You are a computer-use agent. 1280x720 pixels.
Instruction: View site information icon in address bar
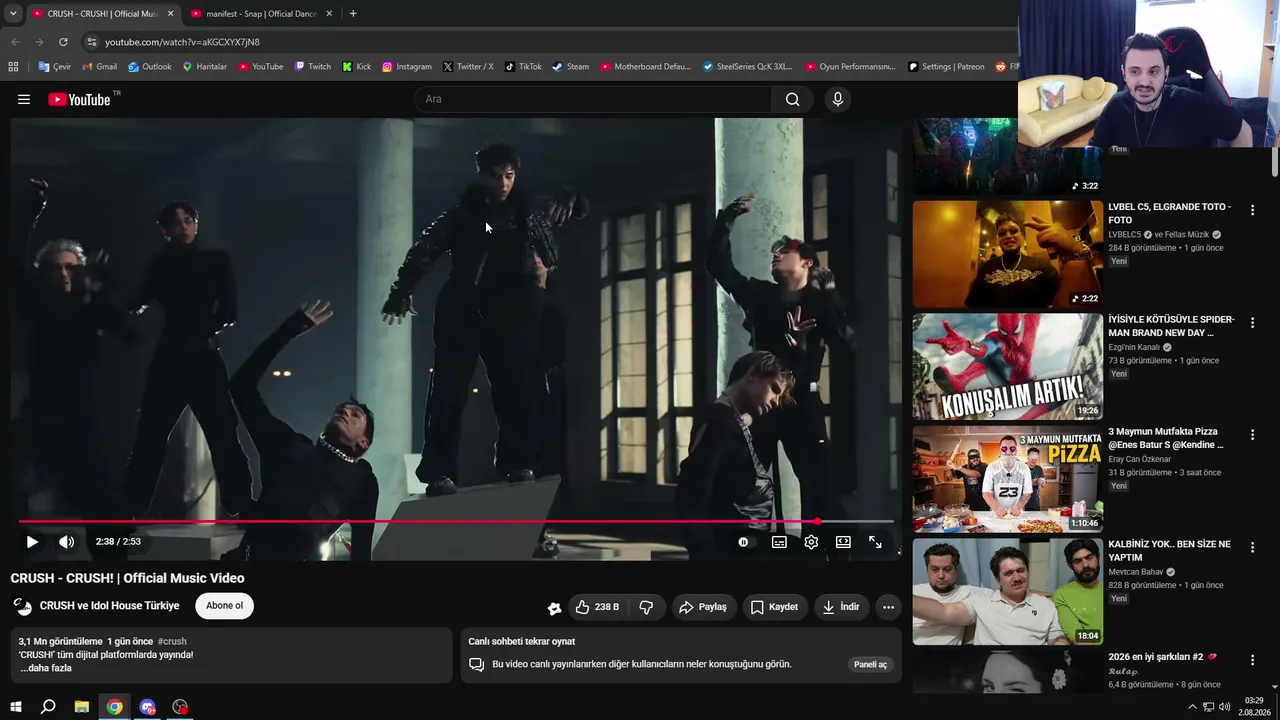pos(91,42)
